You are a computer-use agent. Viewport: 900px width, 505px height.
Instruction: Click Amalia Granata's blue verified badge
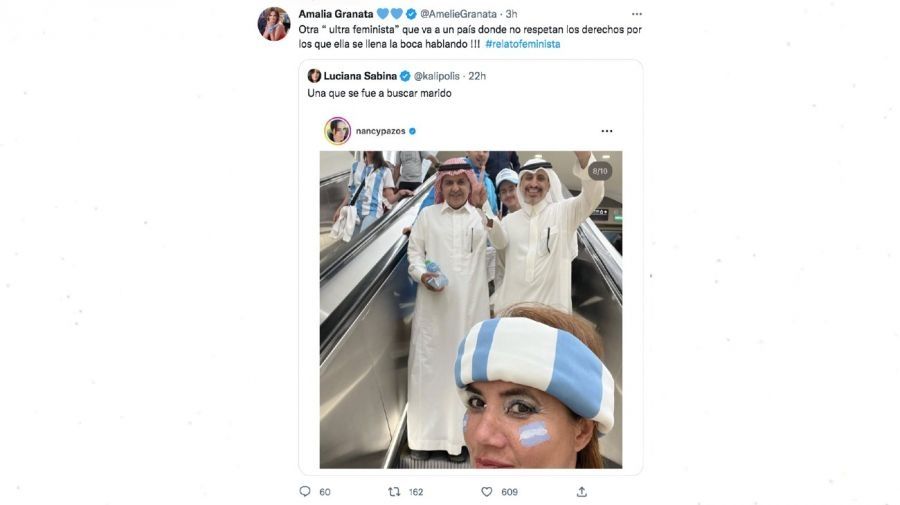click(x=411, y=14)
